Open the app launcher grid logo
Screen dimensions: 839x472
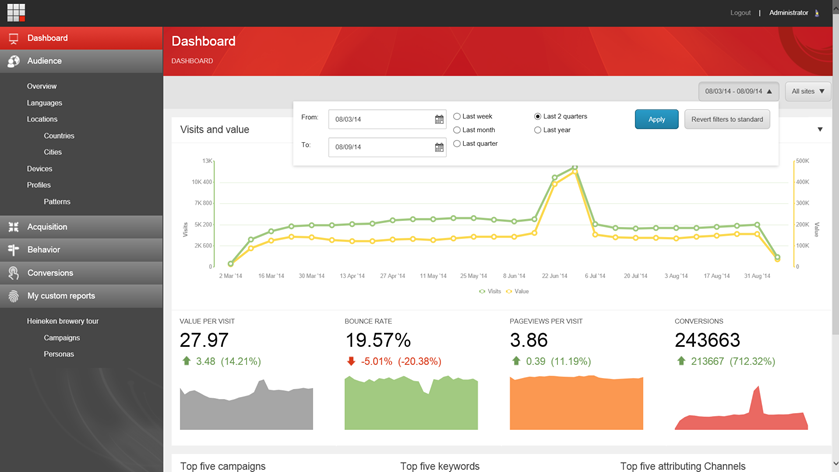coord(16,12)
